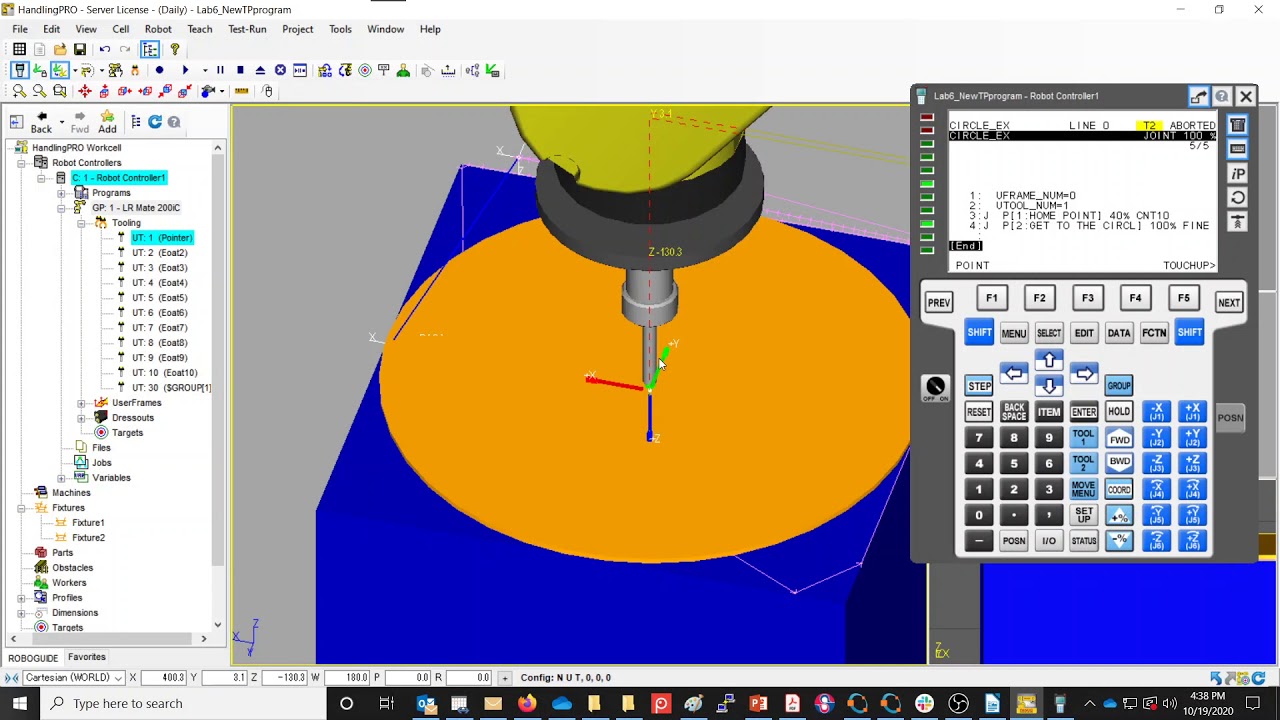1280x720 pixels.
Task: Pause the simulation run
Action: click(x=220, y=70)
